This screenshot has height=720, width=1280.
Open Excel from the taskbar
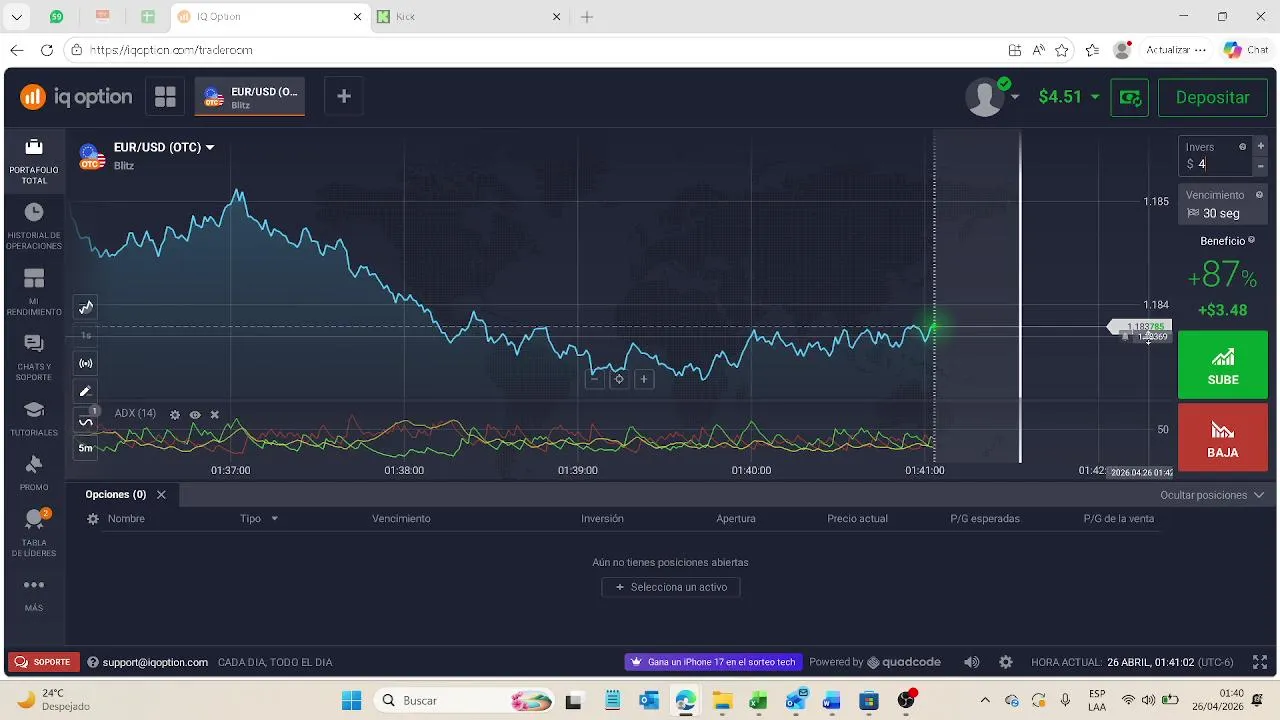click(759, 701)
